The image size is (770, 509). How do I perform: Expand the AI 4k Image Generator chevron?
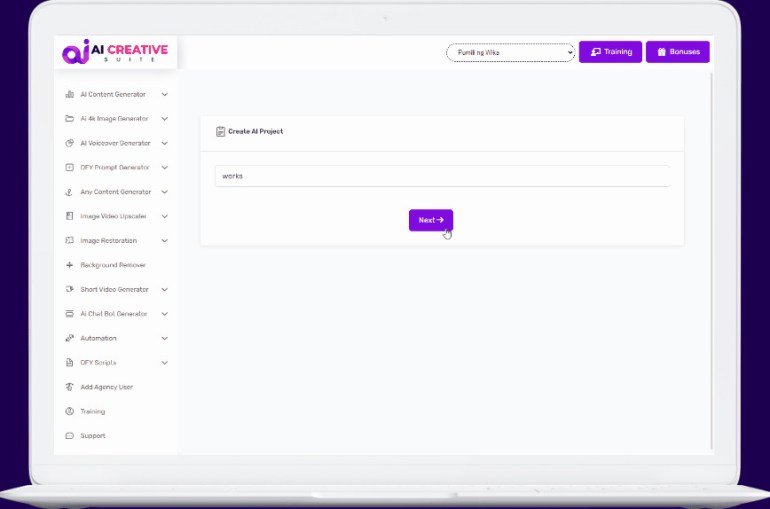165,119
